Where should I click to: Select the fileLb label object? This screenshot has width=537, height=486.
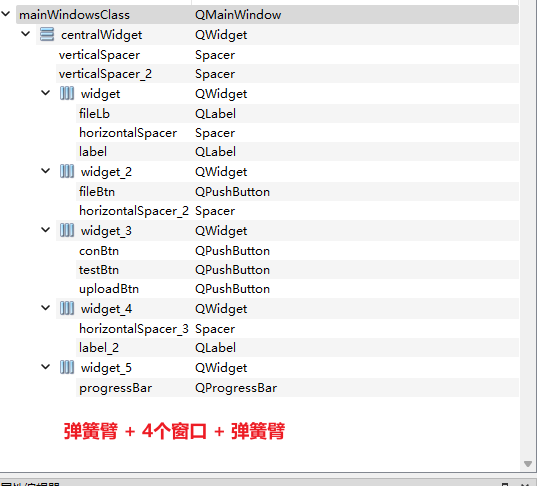pos(94,114)
